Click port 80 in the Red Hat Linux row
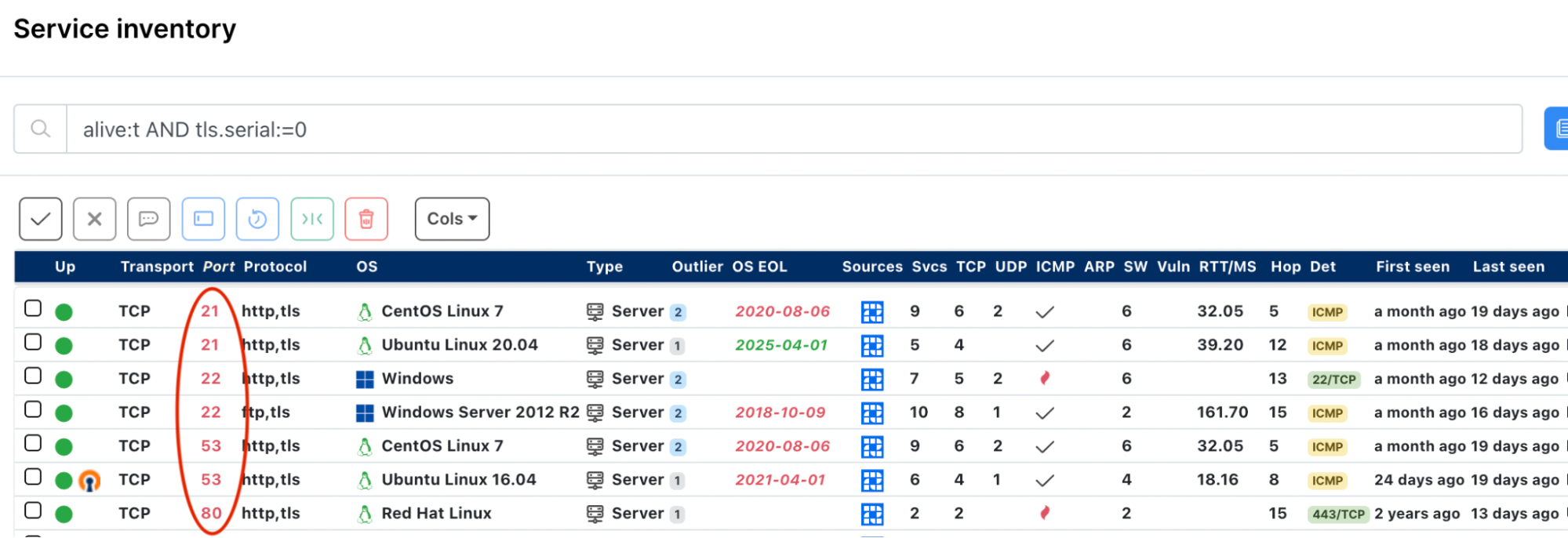Image resolution: width=1568 pixels, height=538 pixels. pyautogui.click(x=211, y=514)
